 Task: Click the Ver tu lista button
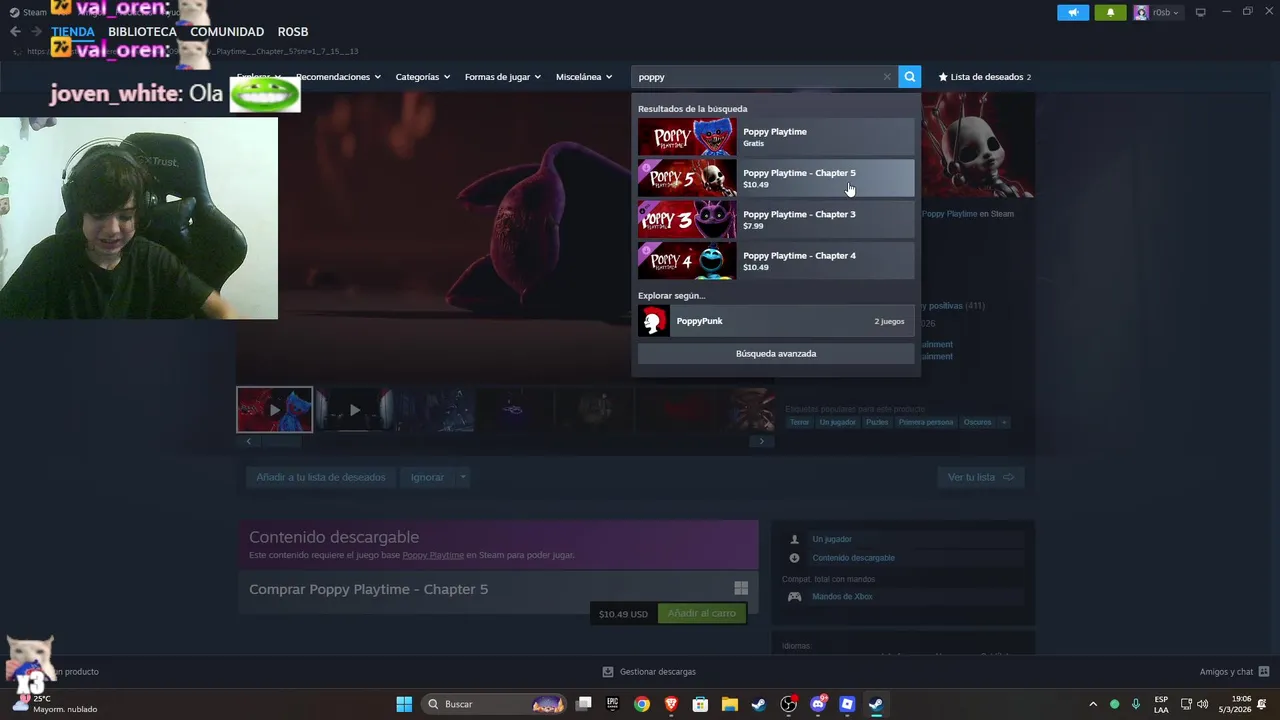pos(980,477)
